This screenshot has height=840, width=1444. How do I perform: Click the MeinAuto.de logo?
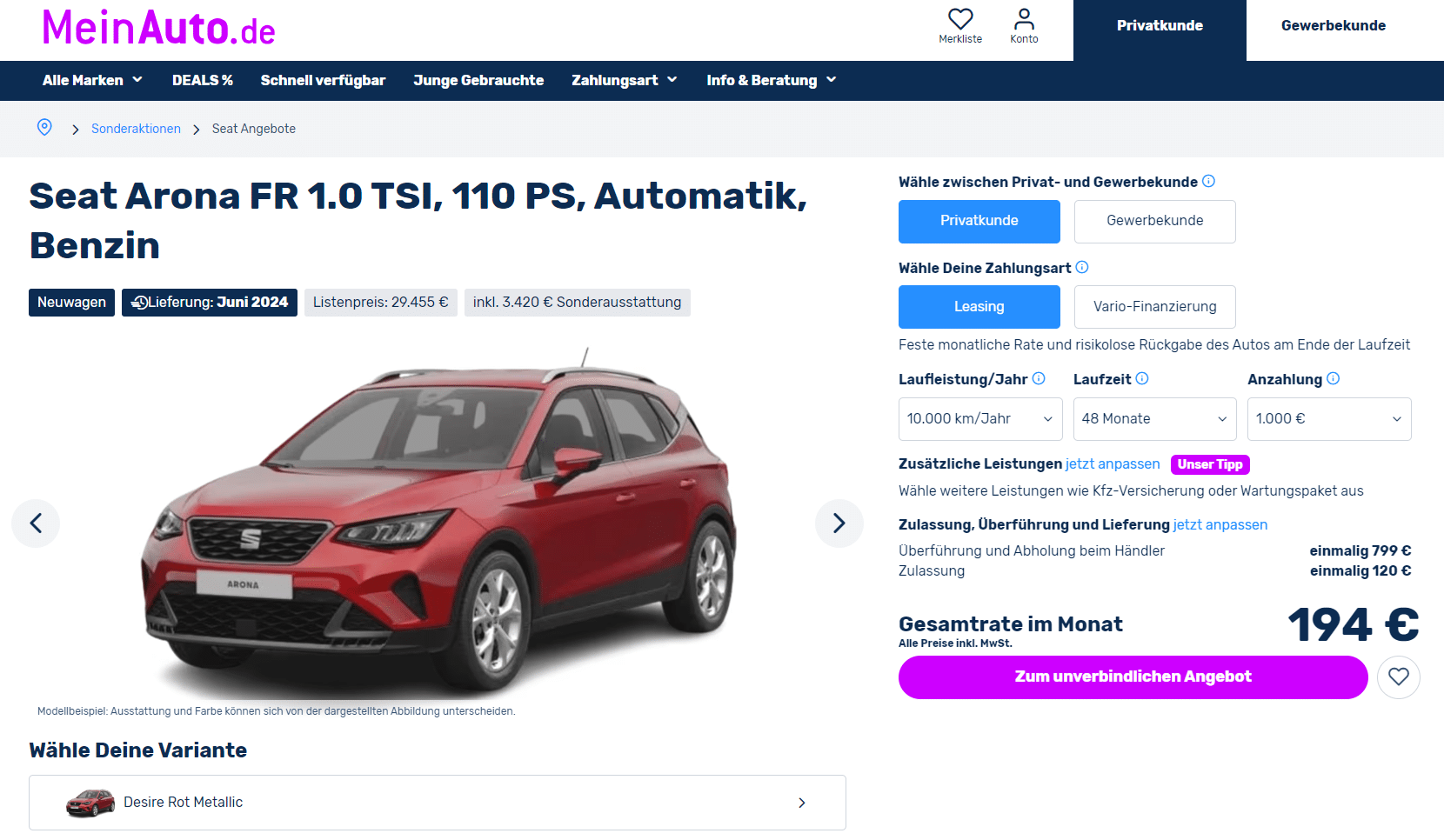[158, 28]
